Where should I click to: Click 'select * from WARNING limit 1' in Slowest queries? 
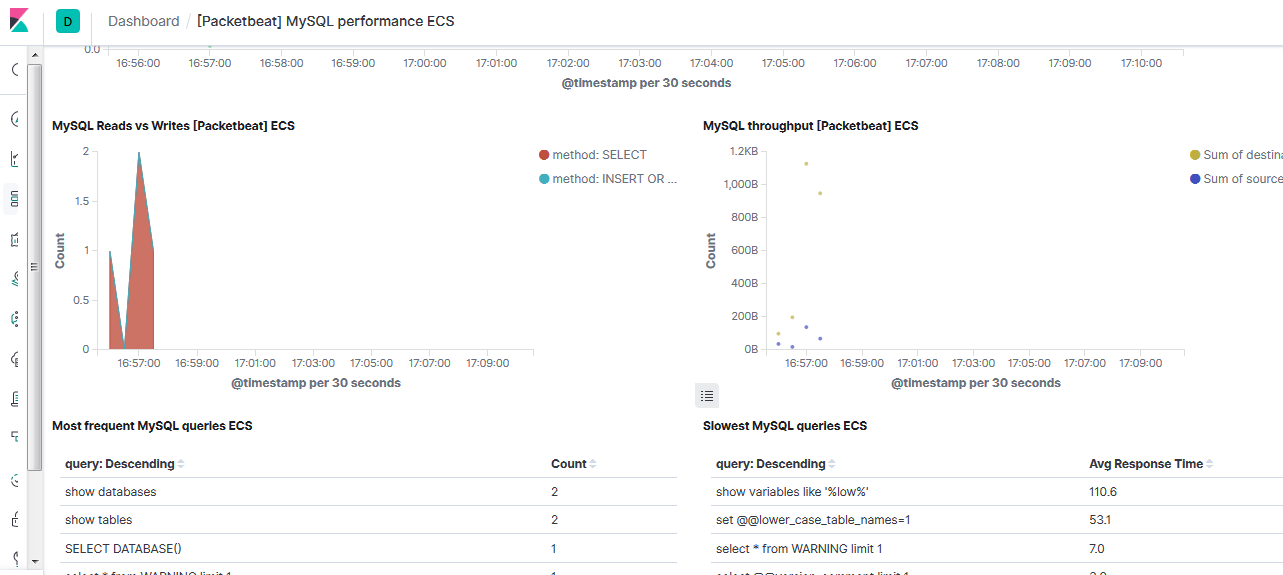click(x=799, y=548)
